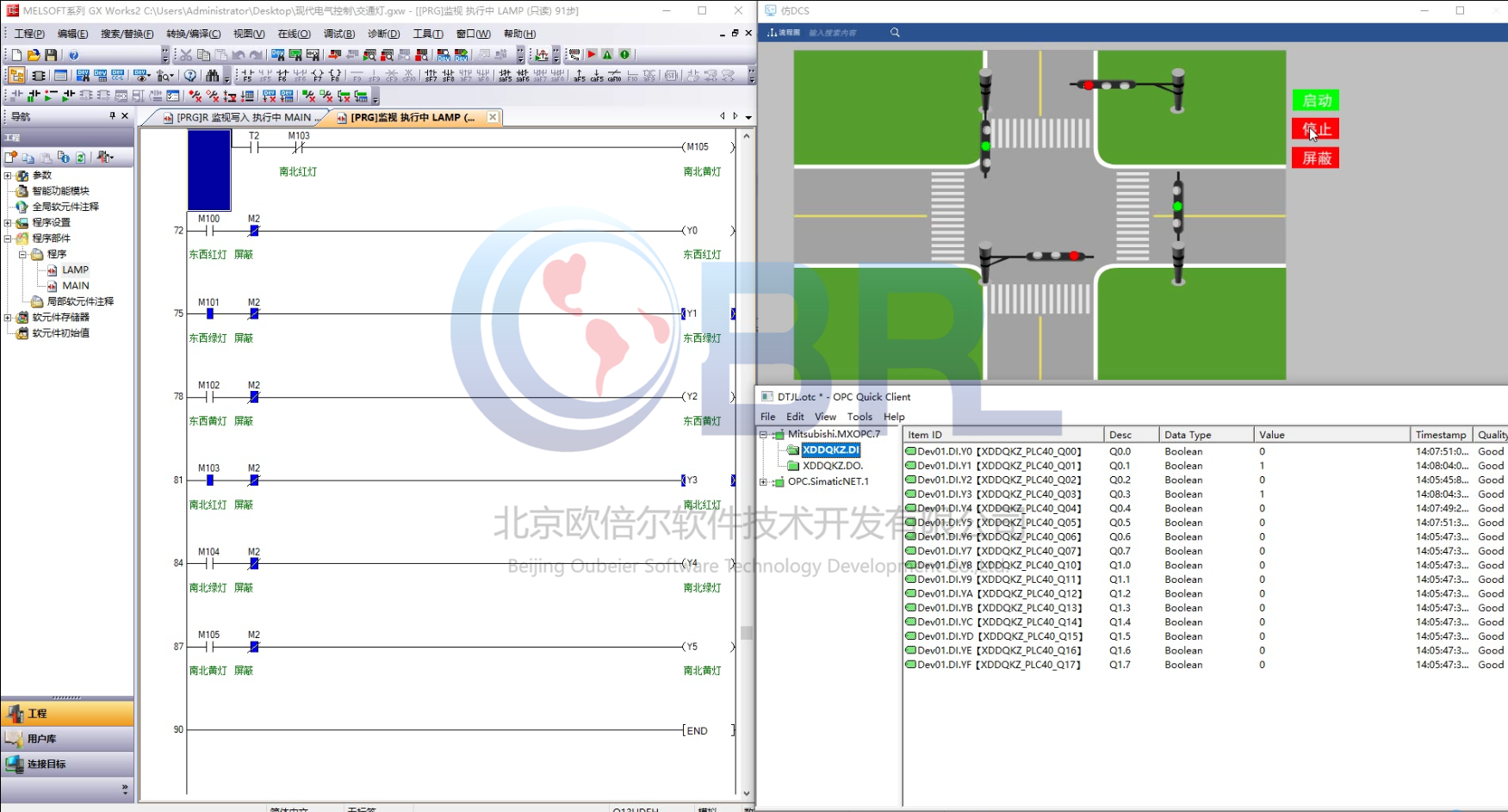The width and height of the screenshot is (1508, 812).
Task: Select MAIN program in project tree
Action: coord(75,286)
